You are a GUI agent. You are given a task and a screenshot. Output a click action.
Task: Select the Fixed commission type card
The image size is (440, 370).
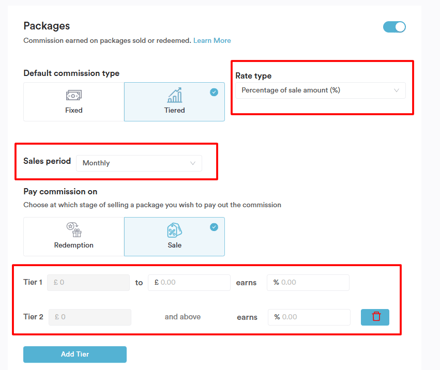[74, 102]
